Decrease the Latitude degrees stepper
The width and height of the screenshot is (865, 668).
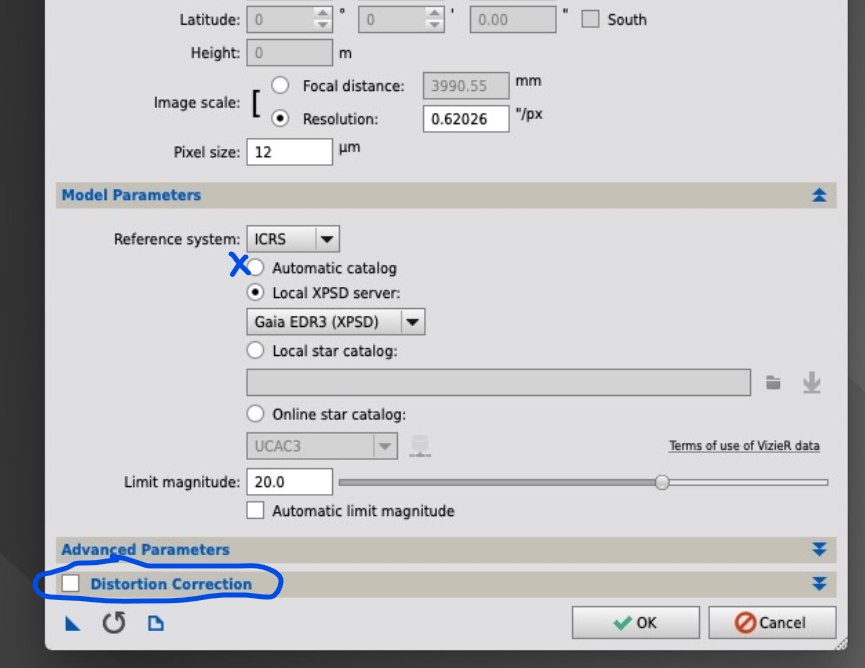click(x=322, y=25)
